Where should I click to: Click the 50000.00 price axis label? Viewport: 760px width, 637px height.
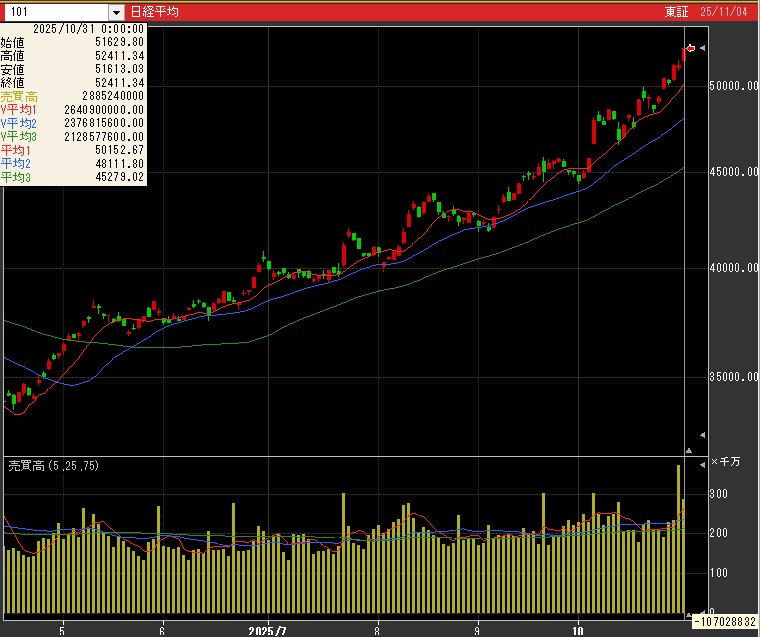point(730,86)
